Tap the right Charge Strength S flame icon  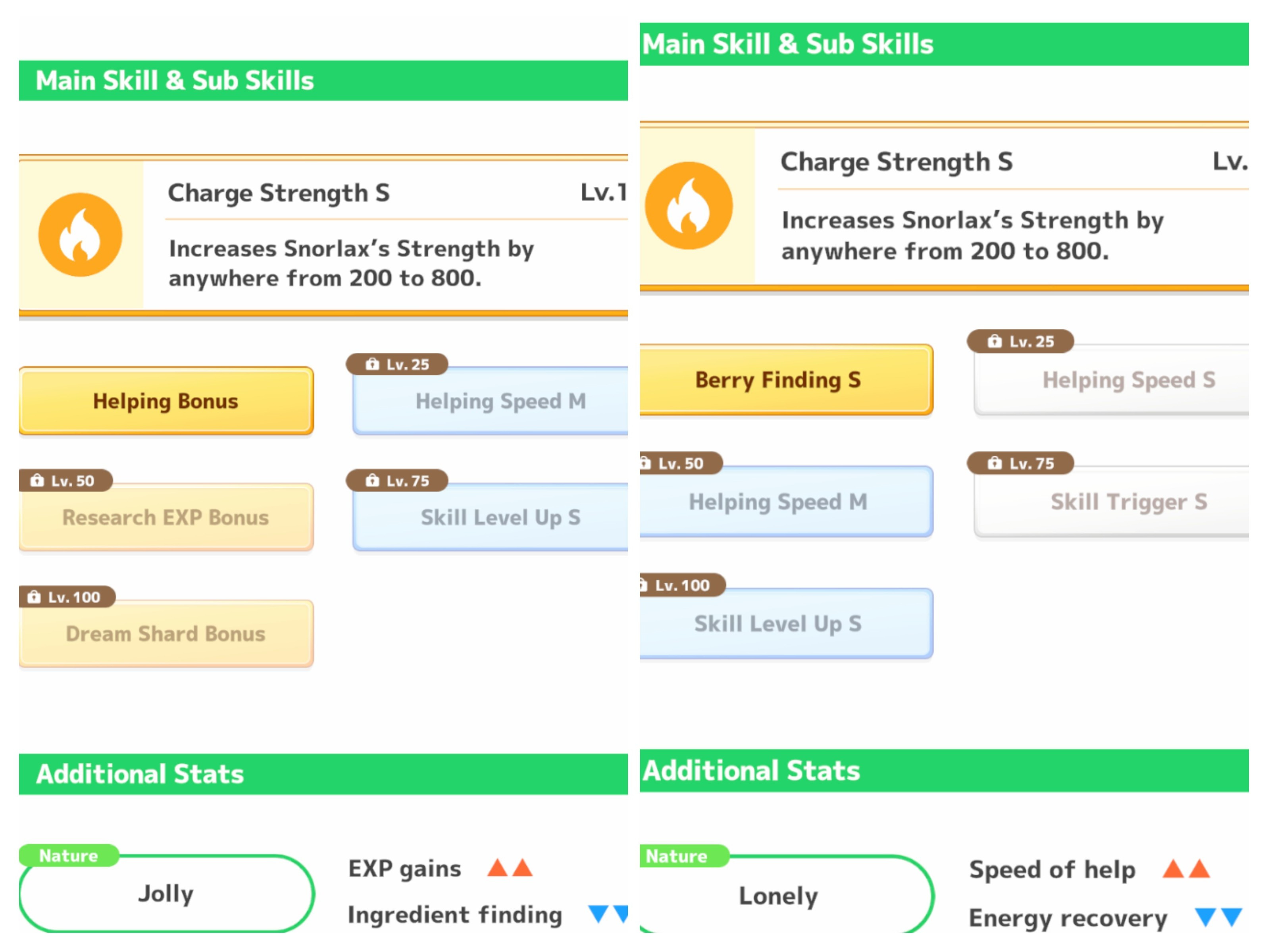[x=689, y=206]
